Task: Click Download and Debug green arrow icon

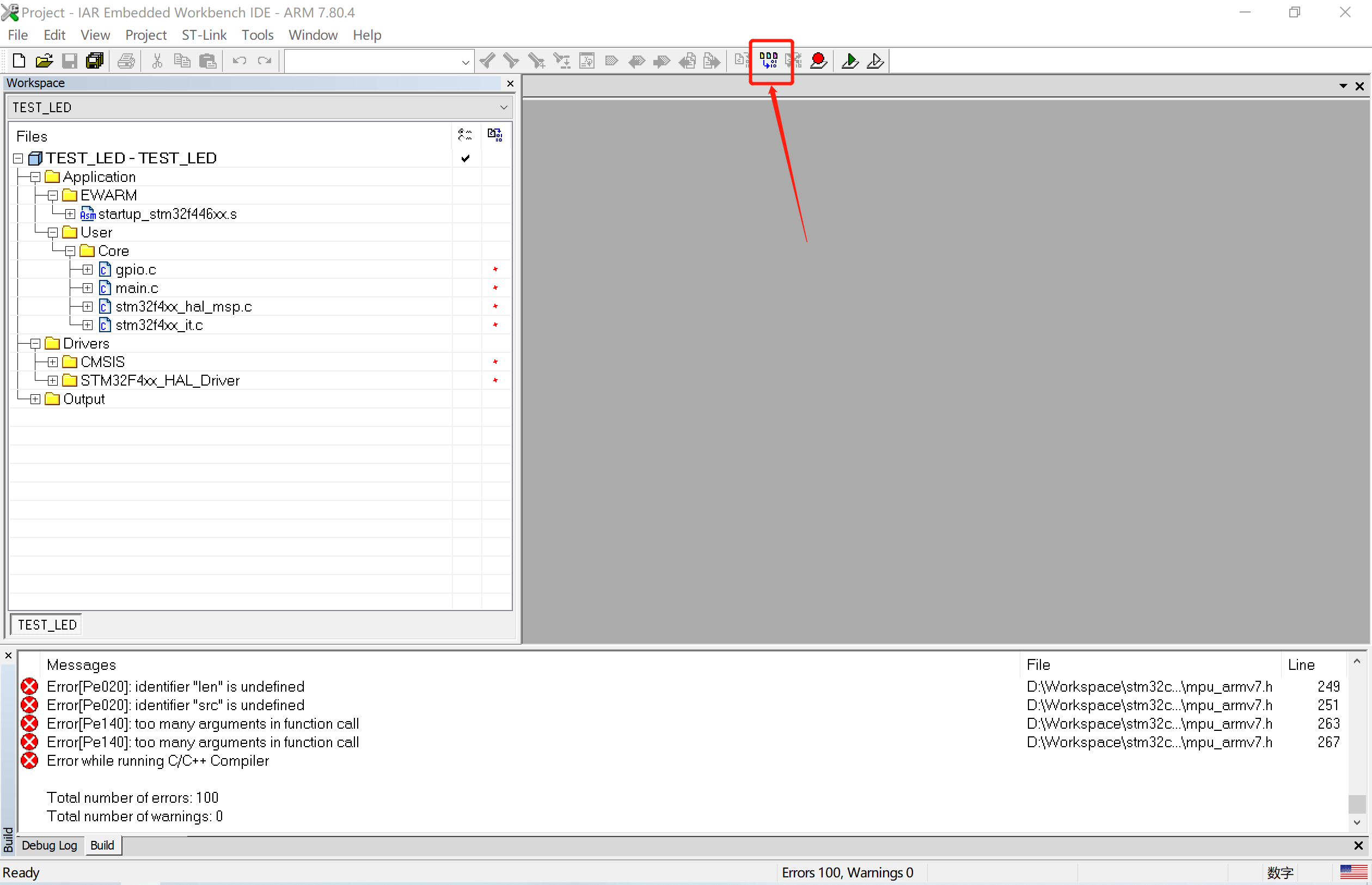Action: click(850, 60)
